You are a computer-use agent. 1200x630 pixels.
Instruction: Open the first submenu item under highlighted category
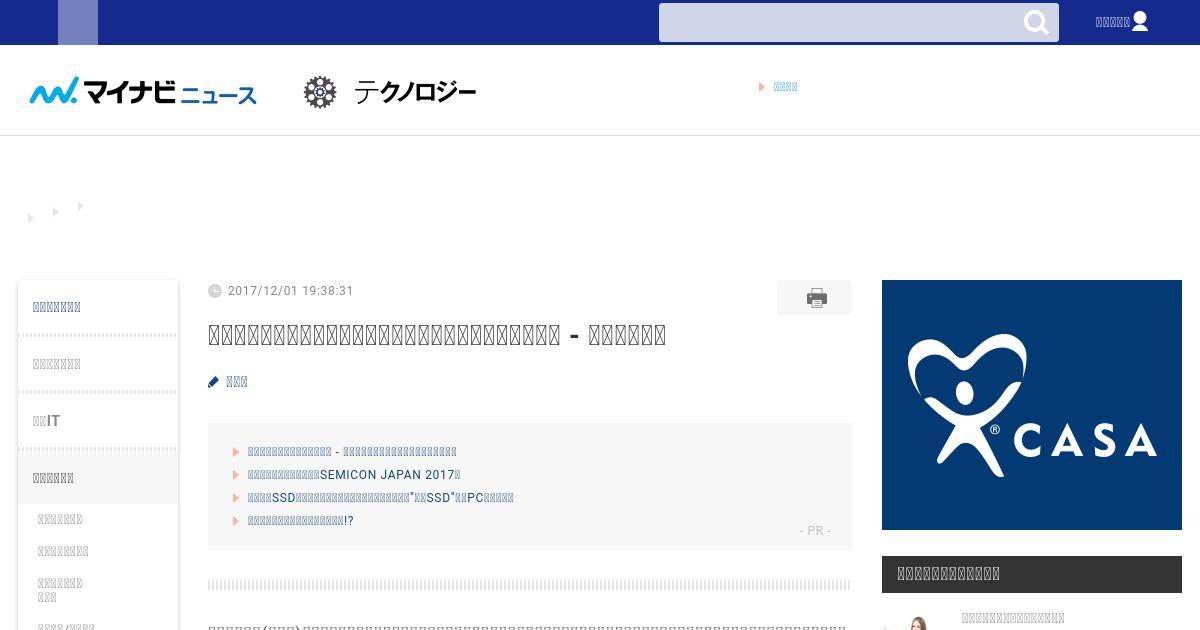point(60,519)
